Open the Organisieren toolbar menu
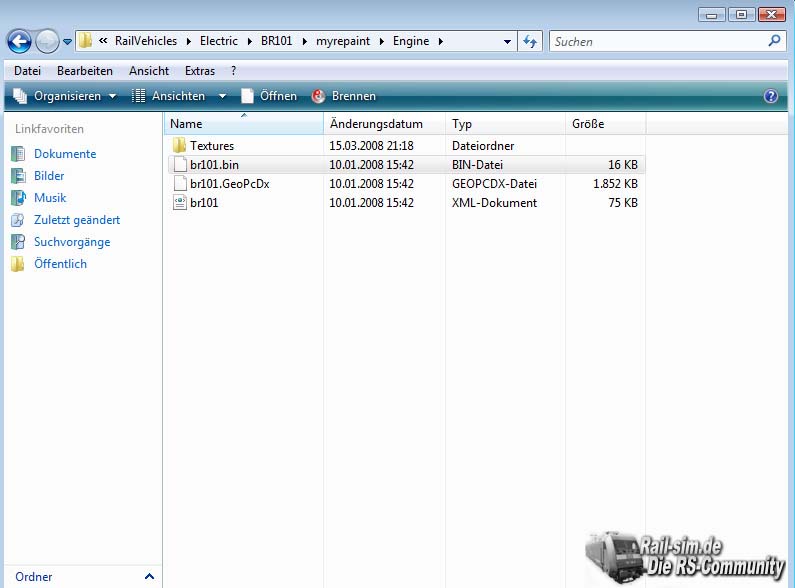This screenshot has height=588, width=795. coord(65,96)
